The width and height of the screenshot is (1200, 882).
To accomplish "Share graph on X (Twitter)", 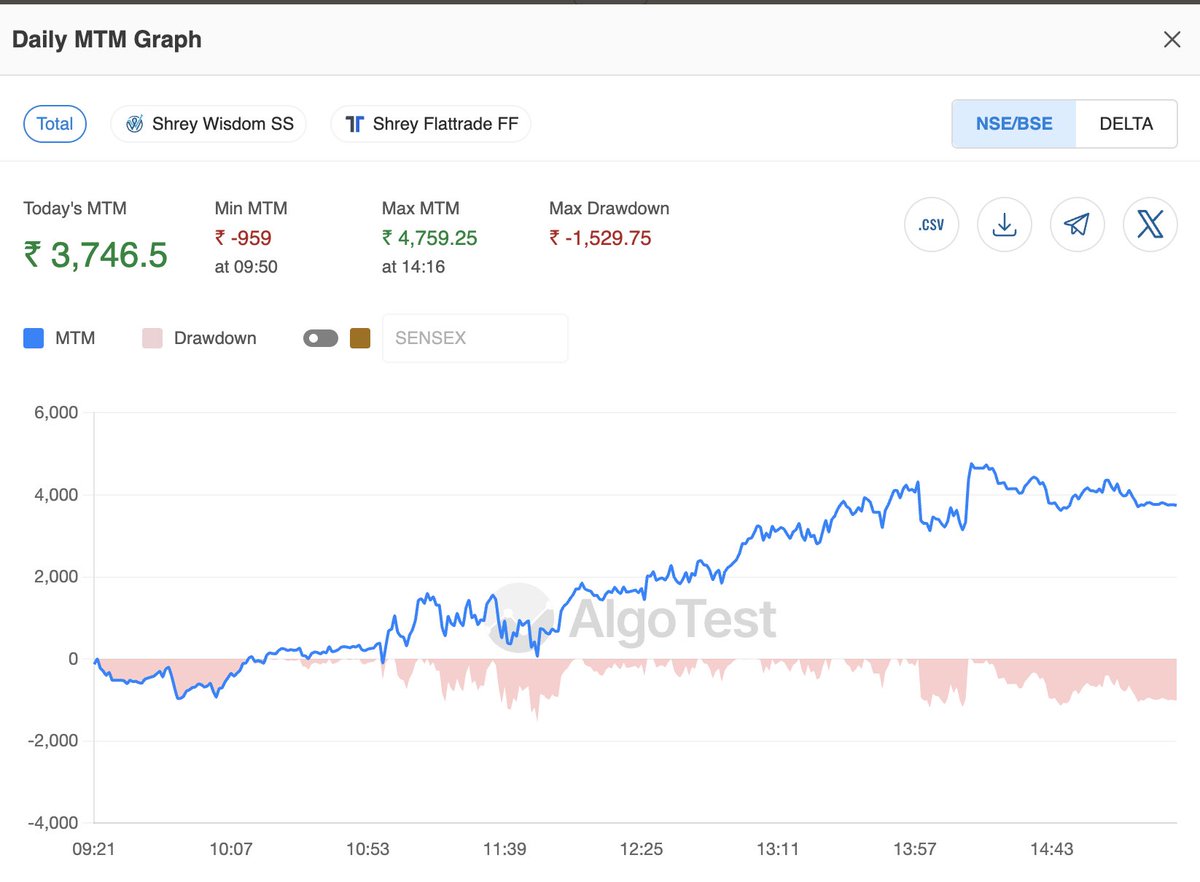I will click(1150, 224).
